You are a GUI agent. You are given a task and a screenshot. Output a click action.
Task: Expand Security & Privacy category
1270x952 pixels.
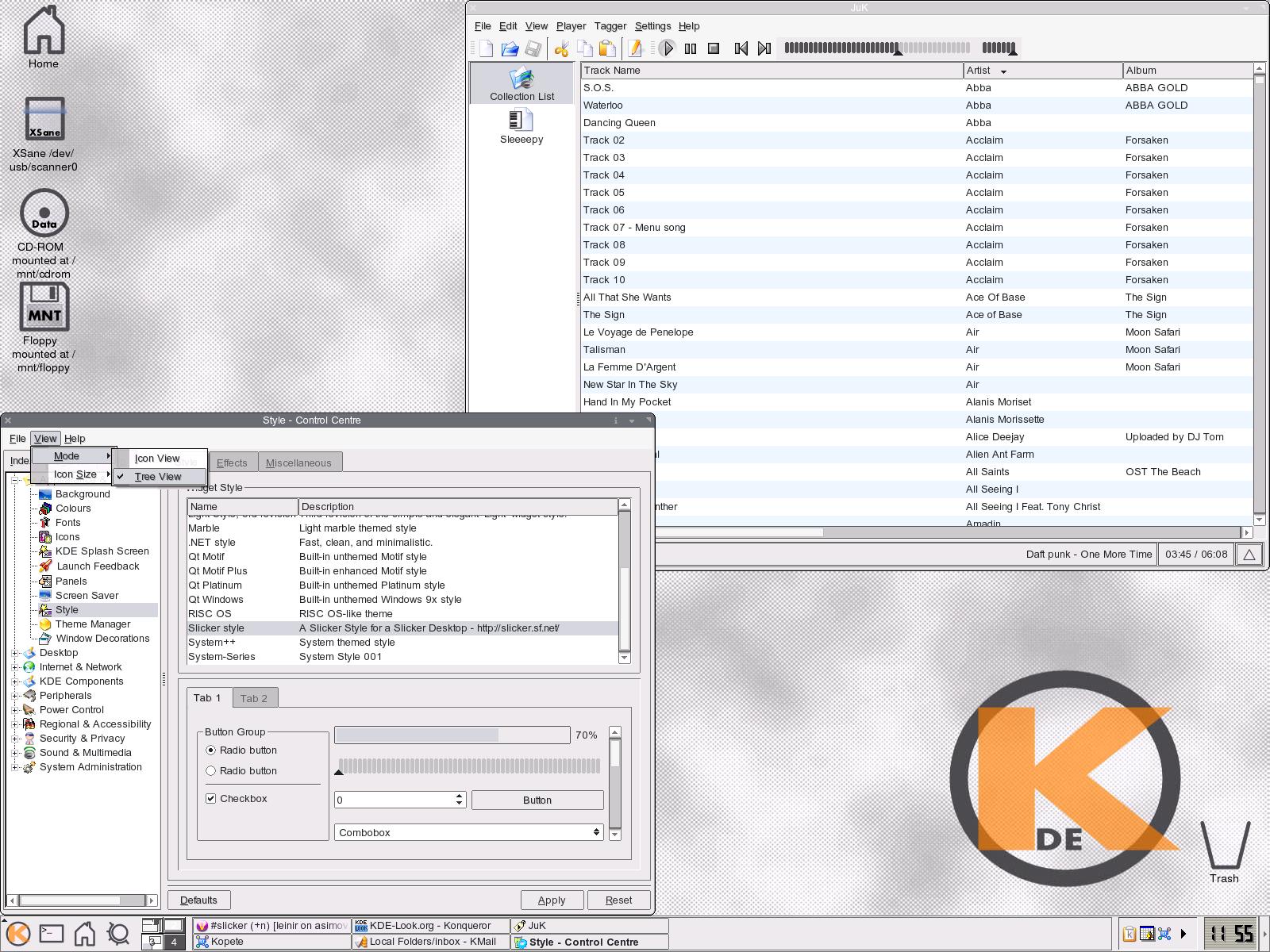click(15, 739)
